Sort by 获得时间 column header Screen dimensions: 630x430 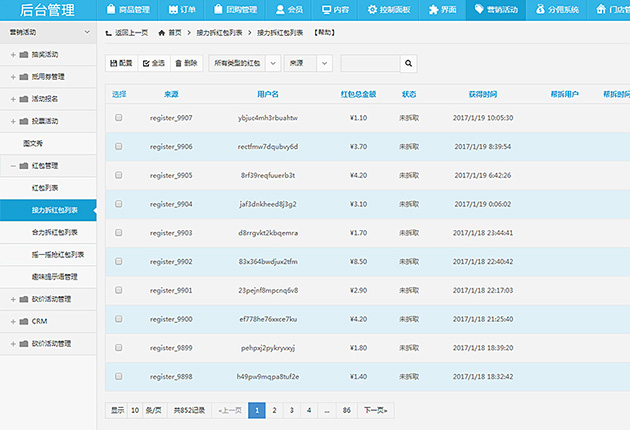coord(483,94)
